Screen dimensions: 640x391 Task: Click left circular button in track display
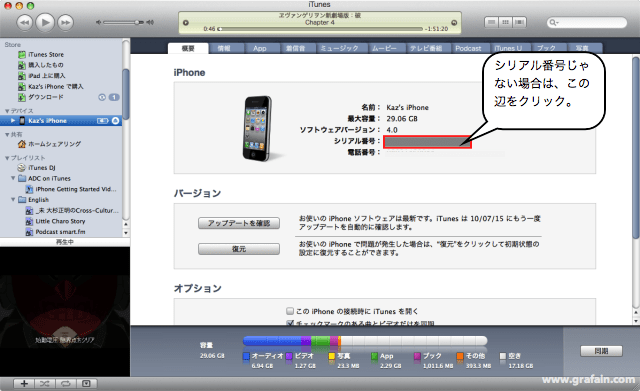[x=186, y=23]
